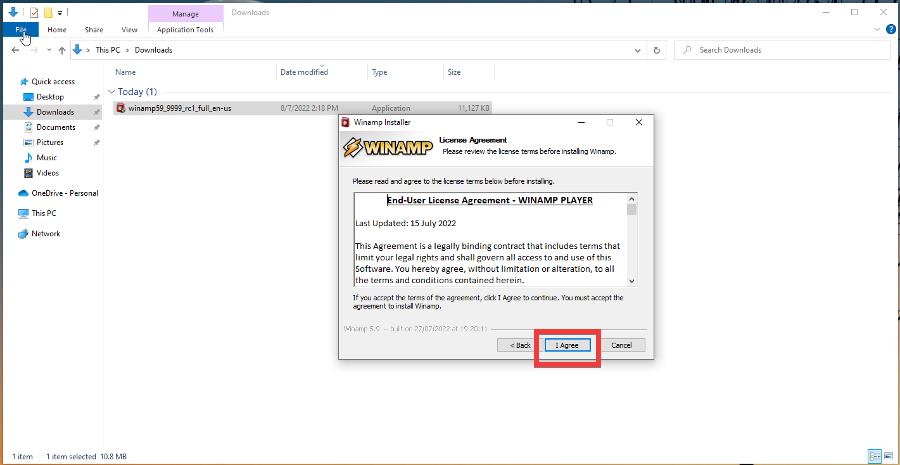Go up one folder level

tap(62, 50)
